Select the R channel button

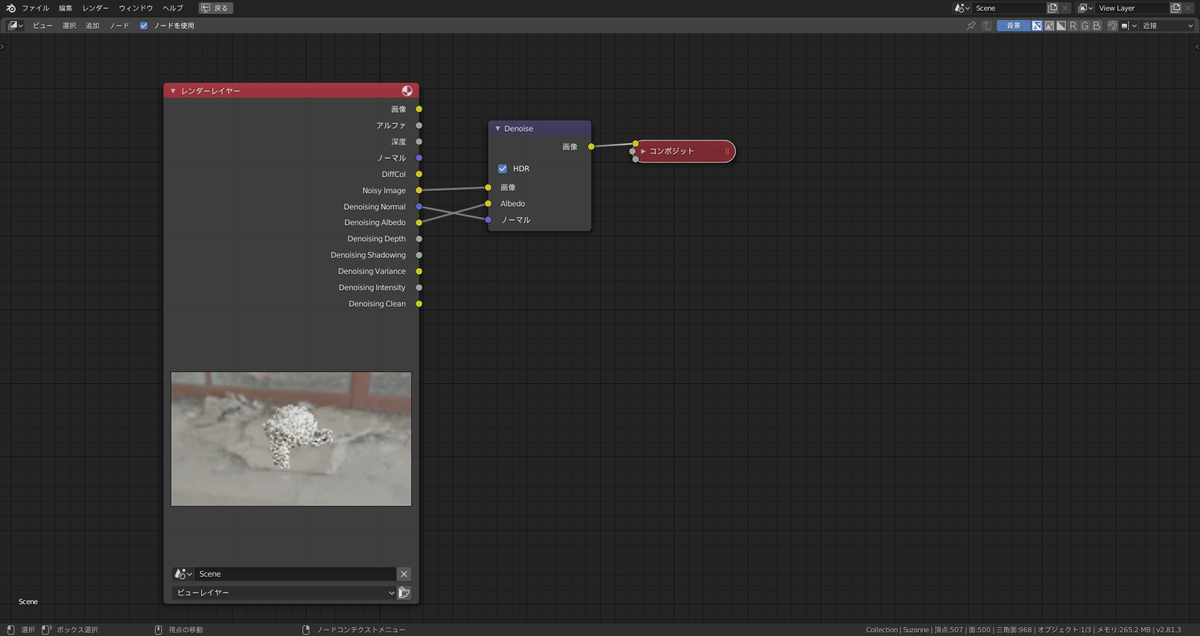coord(1073,25)
